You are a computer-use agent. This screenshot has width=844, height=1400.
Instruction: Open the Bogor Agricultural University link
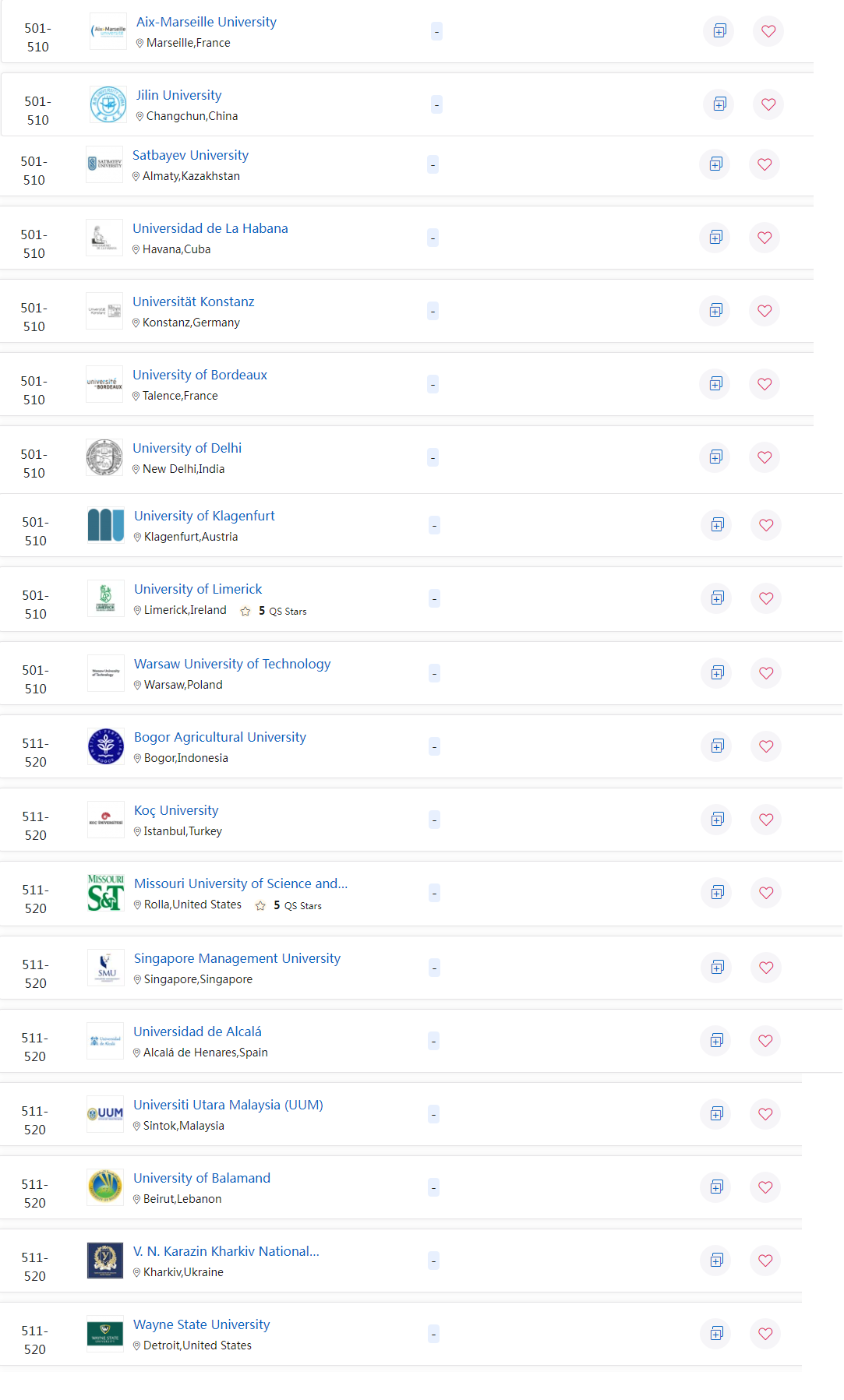[220, 737]
